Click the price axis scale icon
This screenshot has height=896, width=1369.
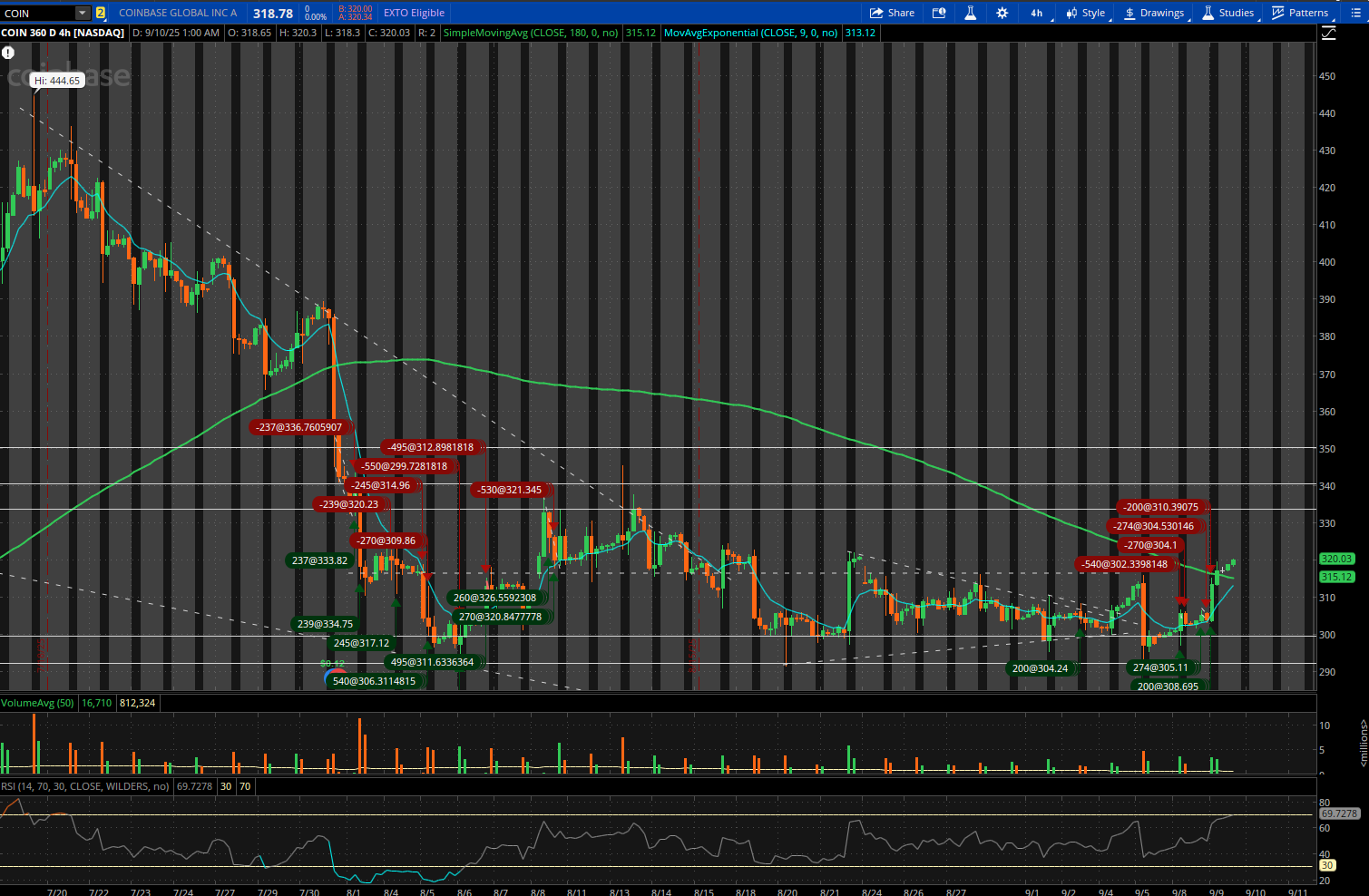(x=1329, y=33)
